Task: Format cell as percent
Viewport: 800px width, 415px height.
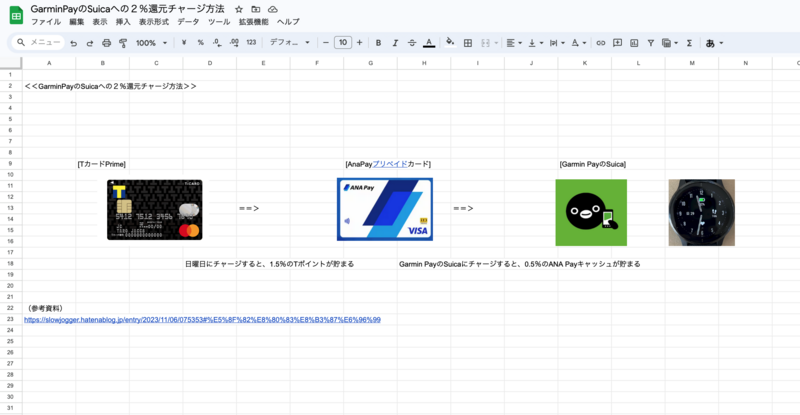Action: (201, 43)
